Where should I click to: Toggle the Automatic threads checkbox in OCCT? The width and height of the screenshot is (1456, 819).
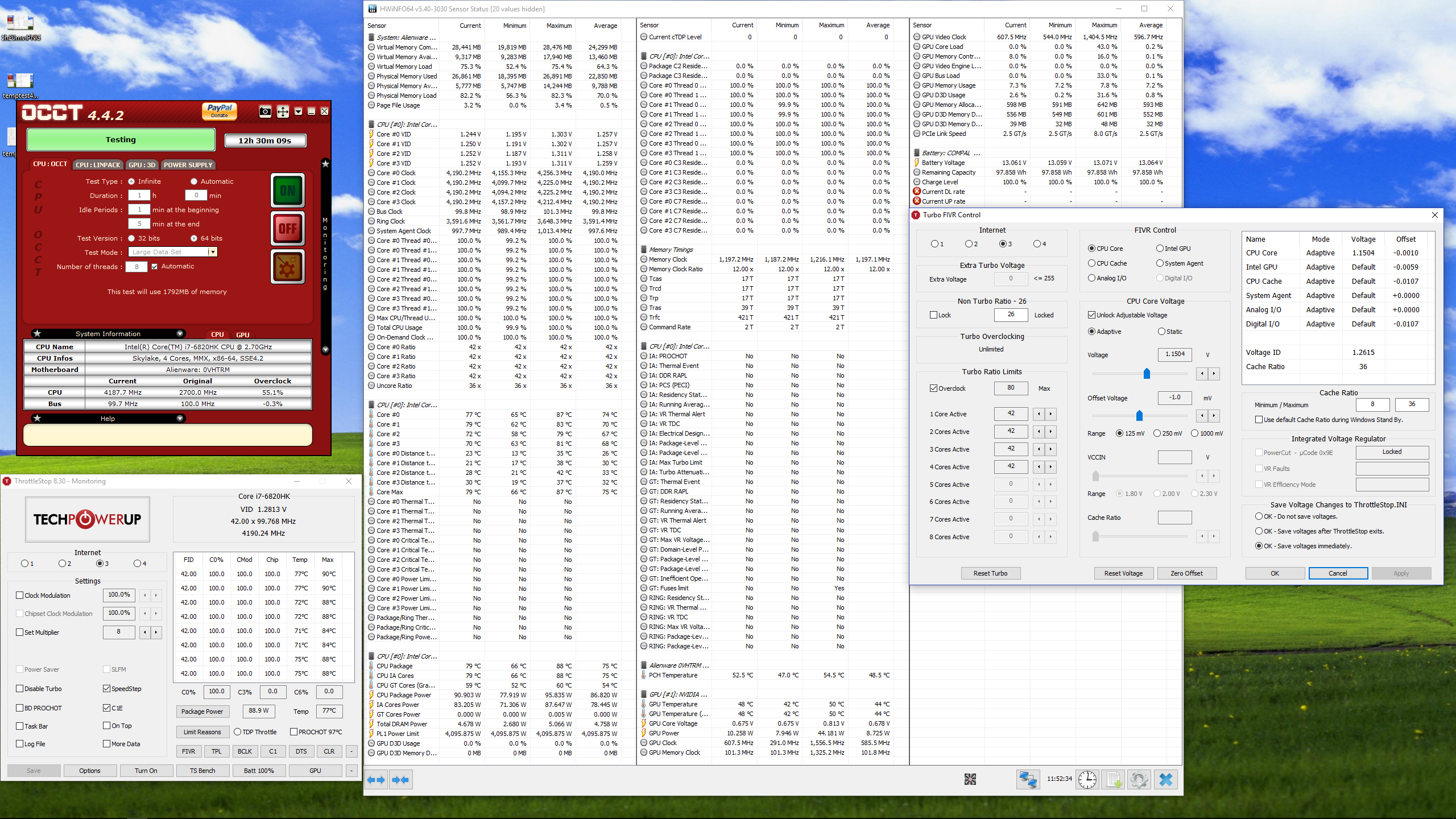tap(154, 266)
